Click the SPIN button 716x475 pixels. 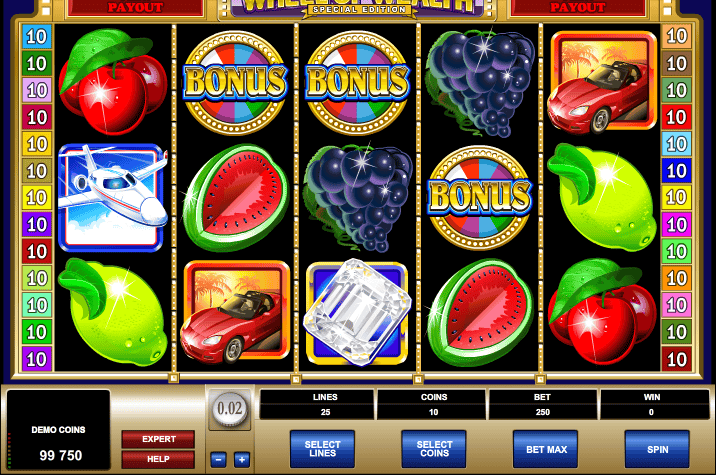(x=657, y=449)
